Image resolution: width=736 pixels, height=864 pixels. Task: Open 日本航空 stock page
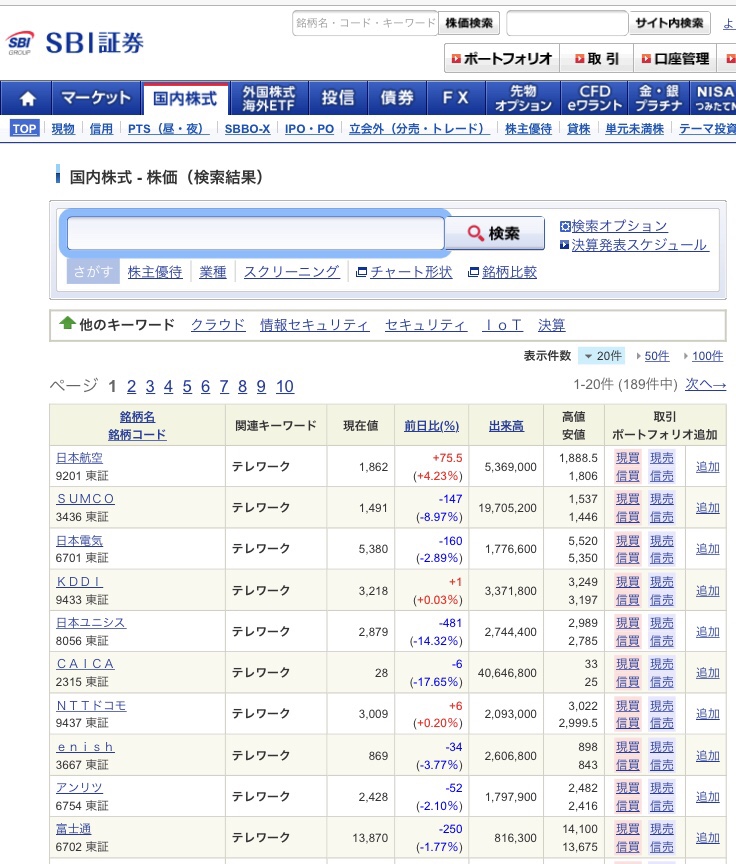click(x=79, y=457)
